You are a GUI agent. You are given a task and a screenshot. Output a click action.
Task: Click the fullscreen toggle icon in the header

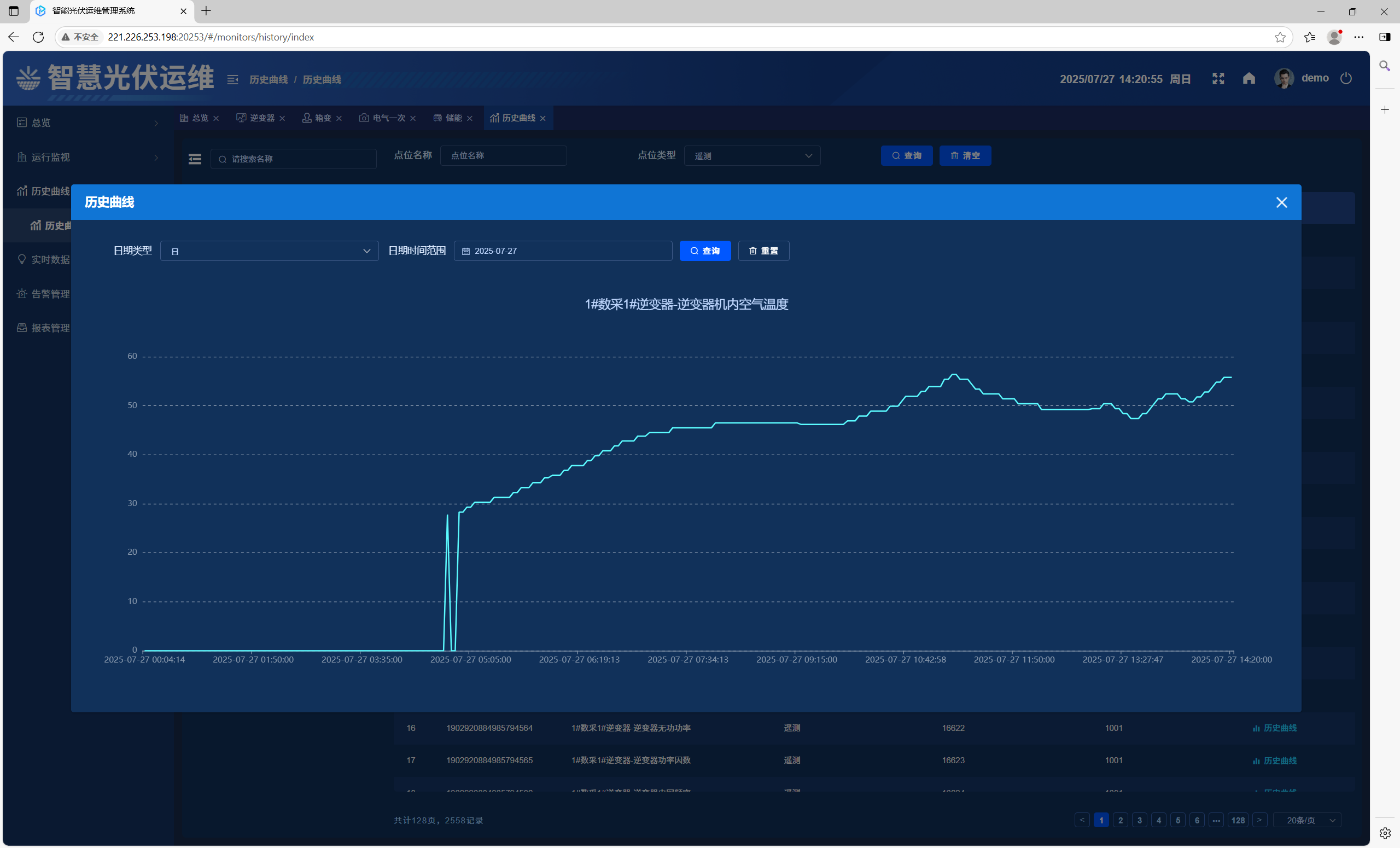point(1217,78)
